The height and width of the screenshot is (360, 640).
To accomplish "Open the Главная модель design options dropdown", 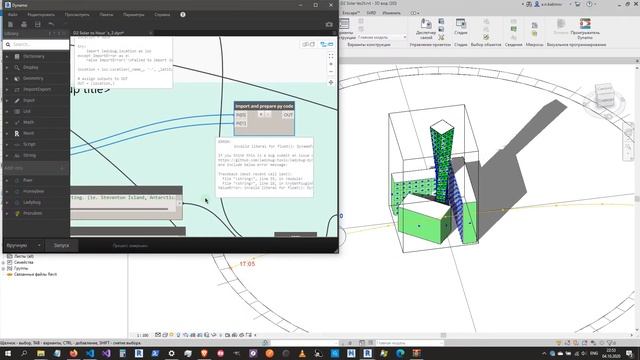I will click(x=382, y=38).
